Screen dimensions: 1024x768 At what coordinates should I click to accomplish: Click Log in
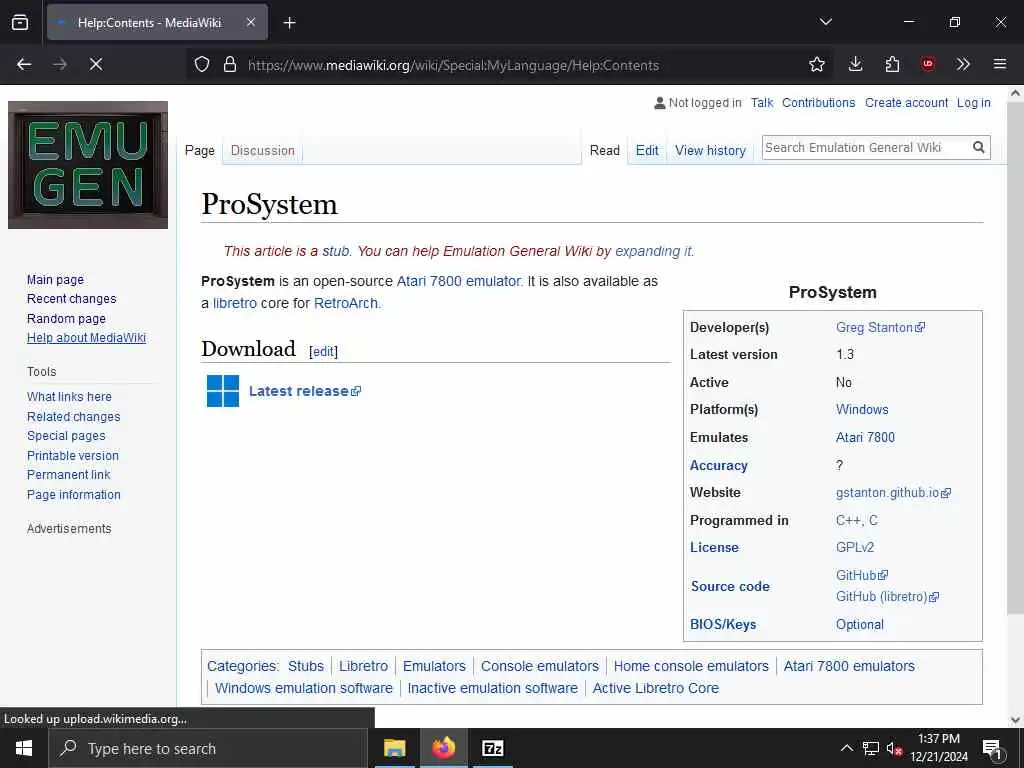tap(974, 103)
